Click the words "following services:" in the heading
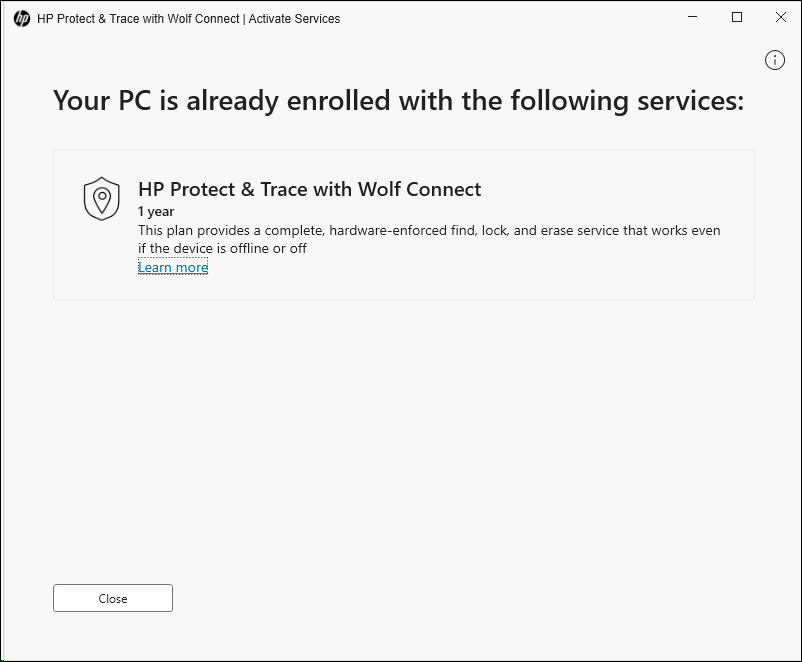This screenshot has width=802, height=662. [627, 101]
